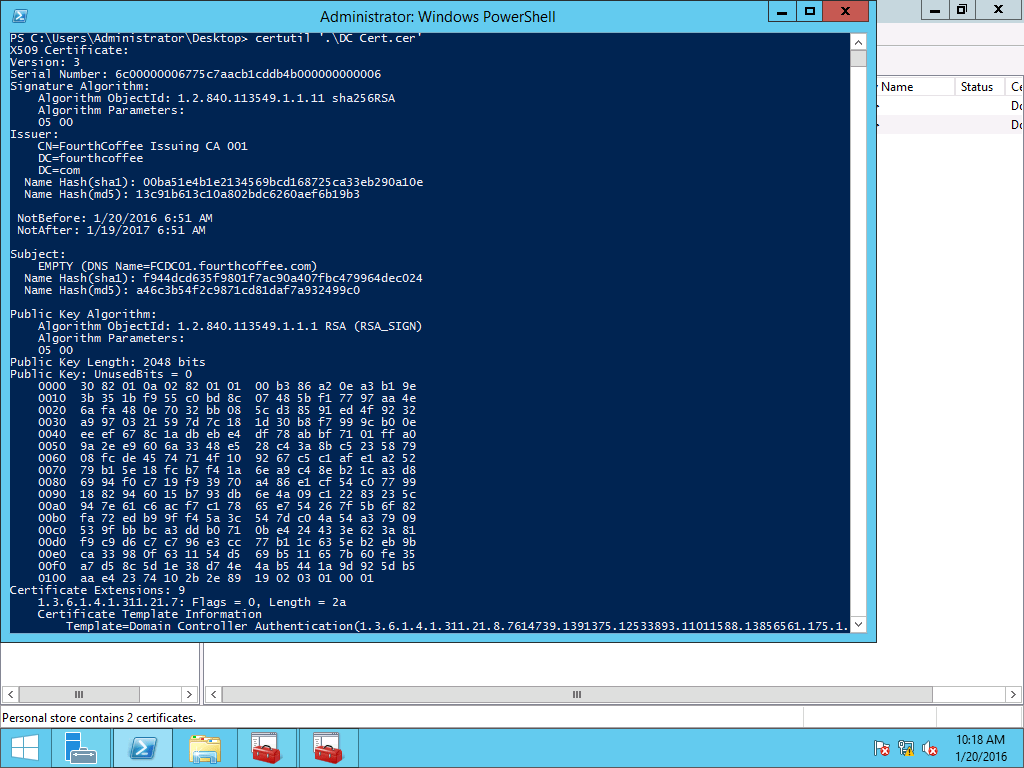This screenshot has width=1024, height=768.
Task: Switch to the first MMC toolbox window
Action: (265, 747)
